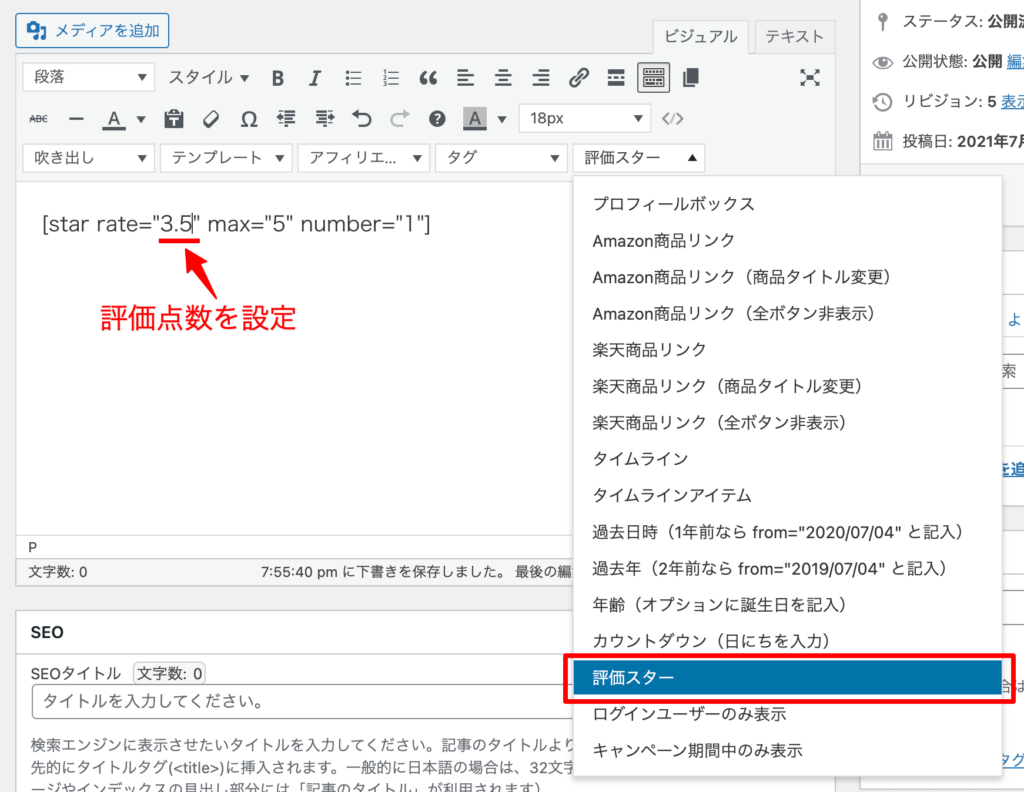
Task: Insert a horizontal line
Action: pos(76,119)
